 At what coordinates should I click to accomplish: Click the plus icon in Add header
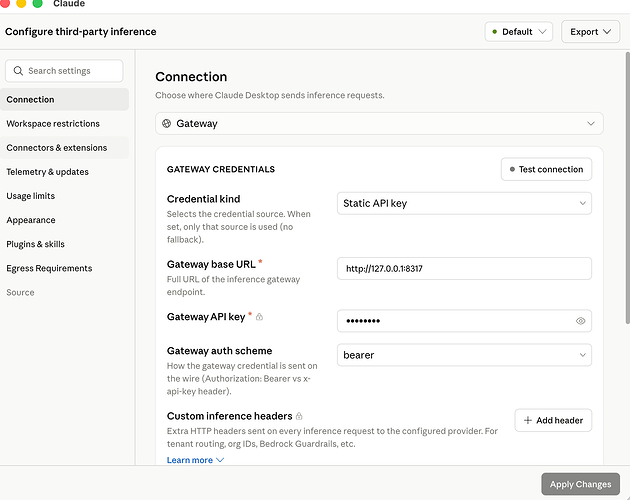(528, 420)
